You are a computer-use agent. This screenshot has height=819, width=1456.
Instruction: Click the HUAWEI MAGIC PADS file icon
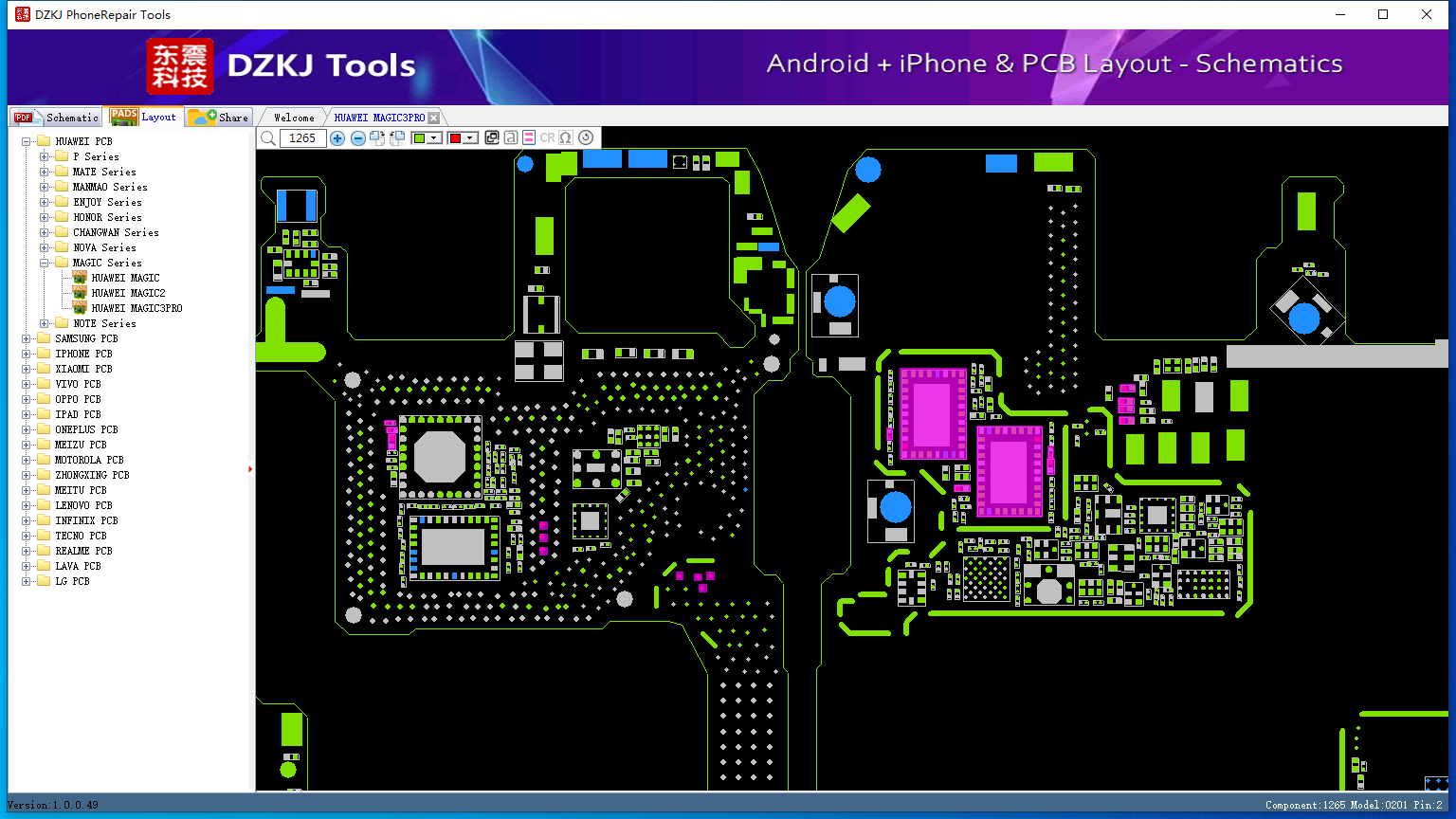(80, 278)
